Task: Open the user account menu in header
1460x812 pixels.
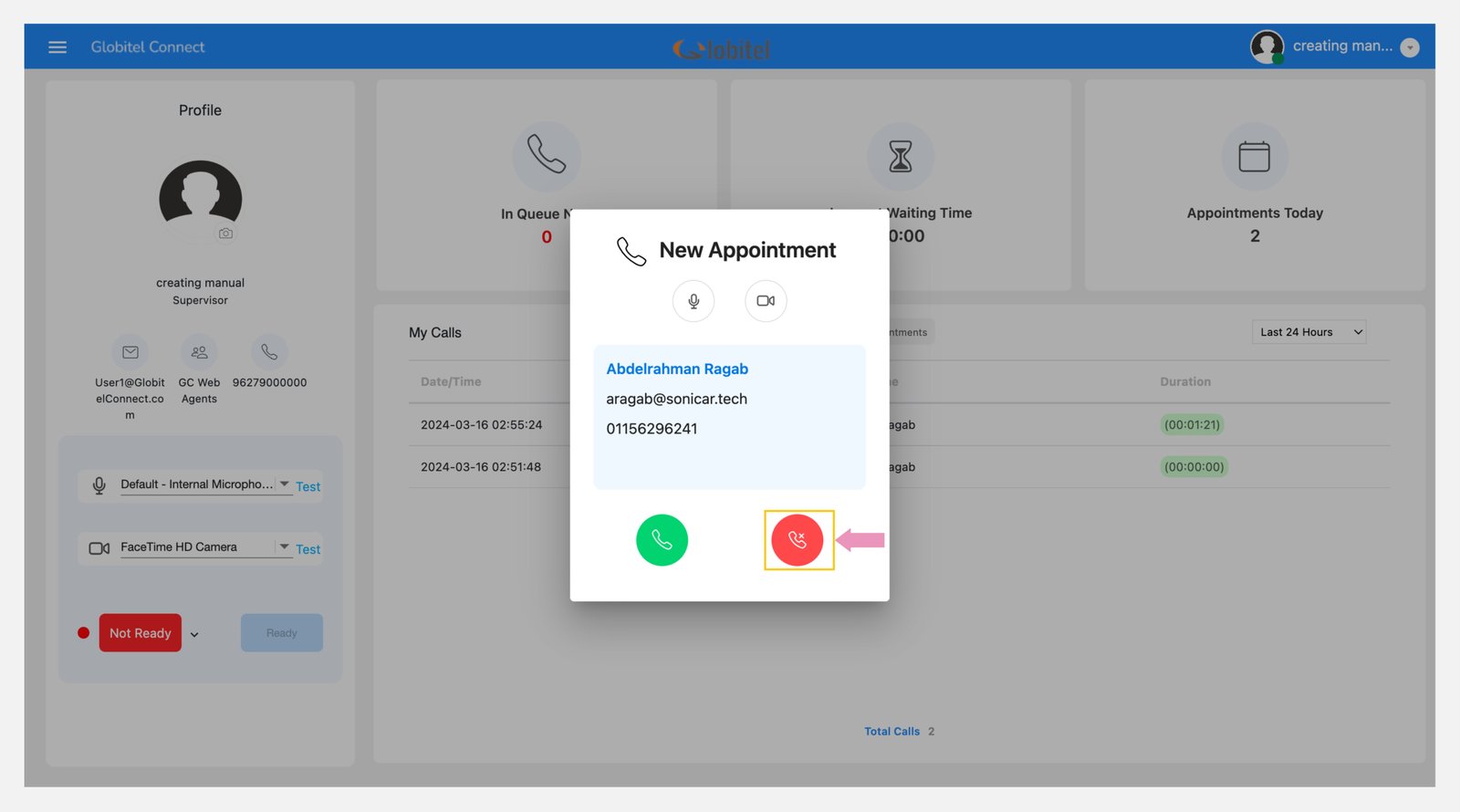Action: 1409,47
